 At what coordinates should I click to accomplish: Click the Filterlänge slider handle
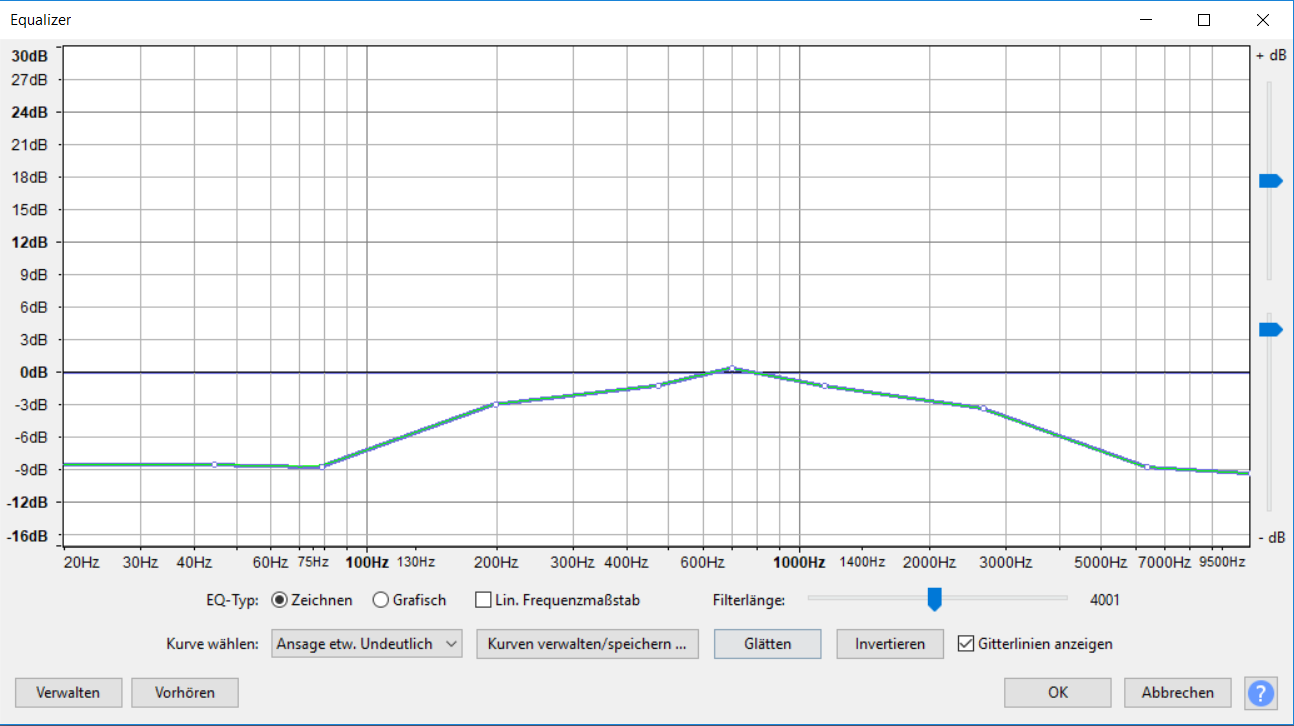click(934, 599)
